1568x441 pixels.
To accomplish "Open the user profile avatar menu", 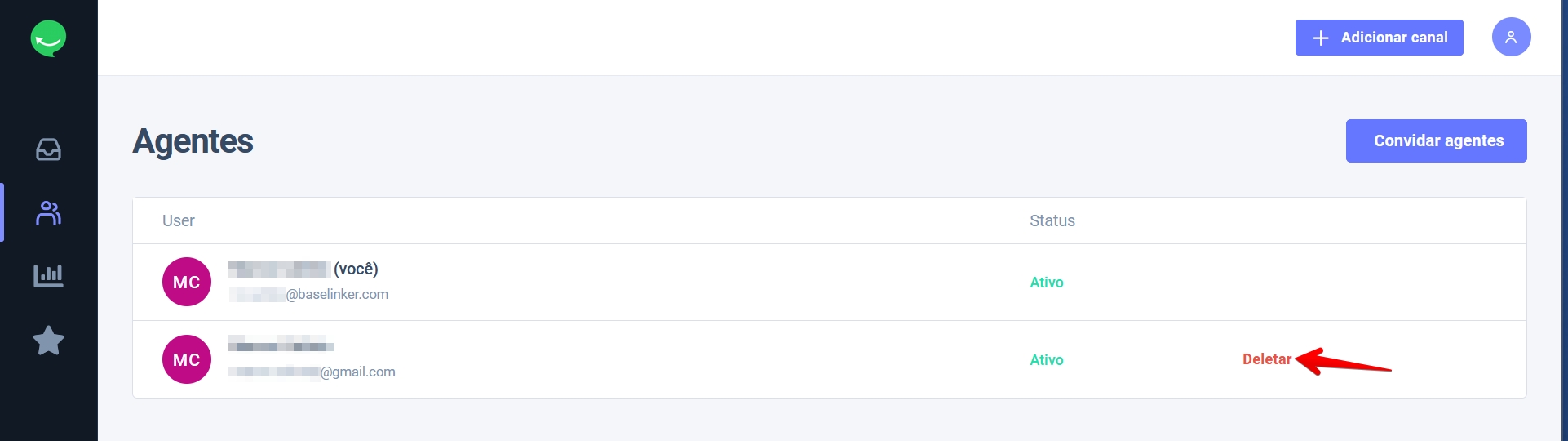I will (x=1511, y=38).
